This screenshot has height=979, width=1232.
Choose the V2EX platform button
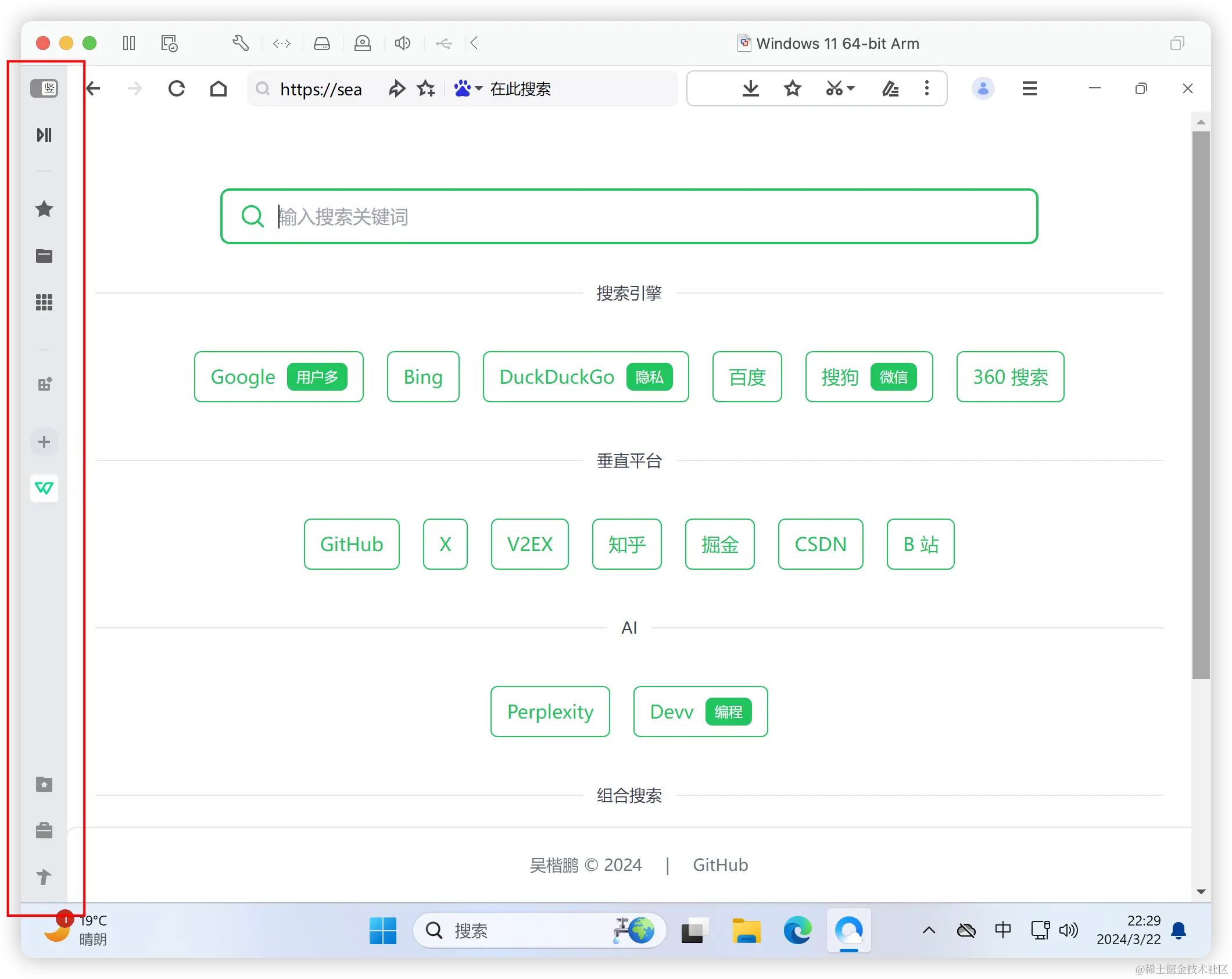click(530, 544)
